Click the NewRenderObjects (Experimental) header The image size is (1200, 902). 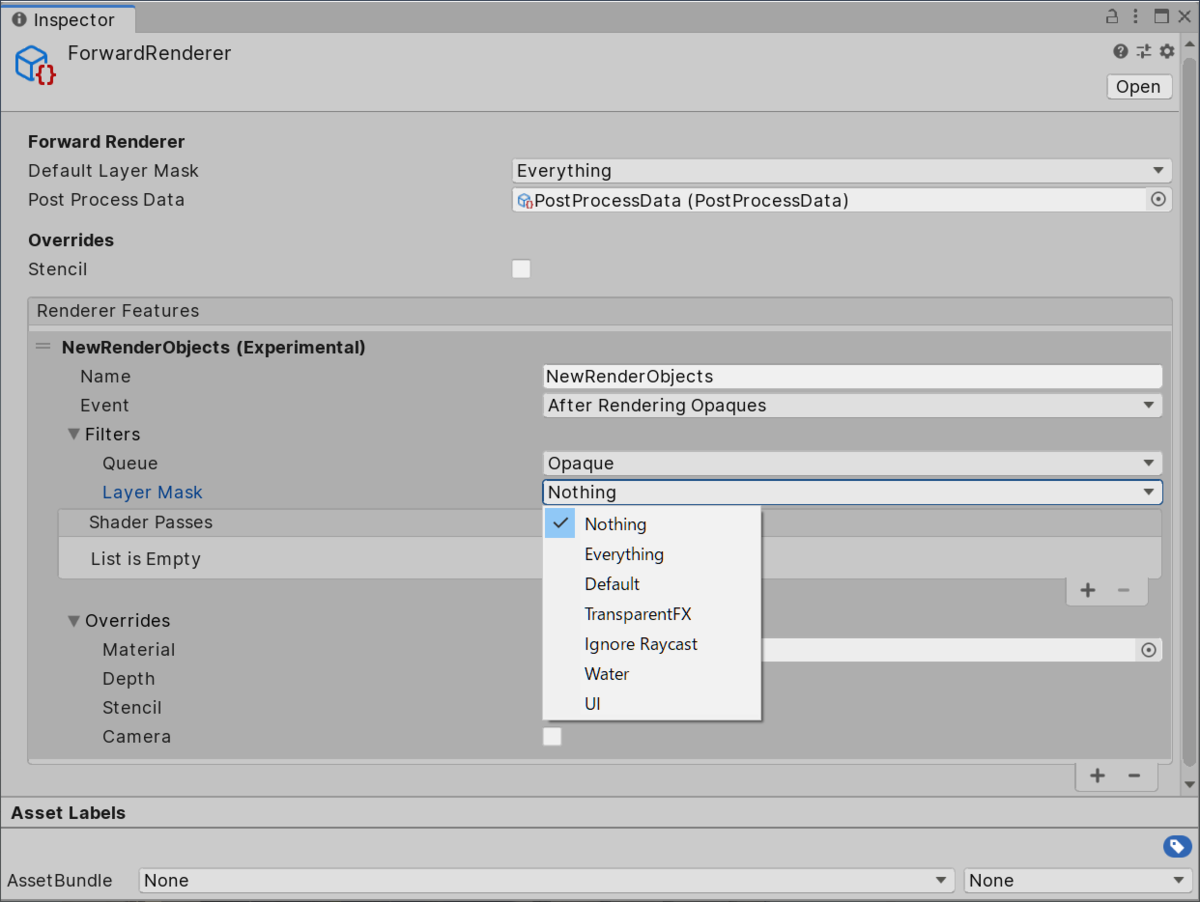pyautogui.click(x=213, y=348)
